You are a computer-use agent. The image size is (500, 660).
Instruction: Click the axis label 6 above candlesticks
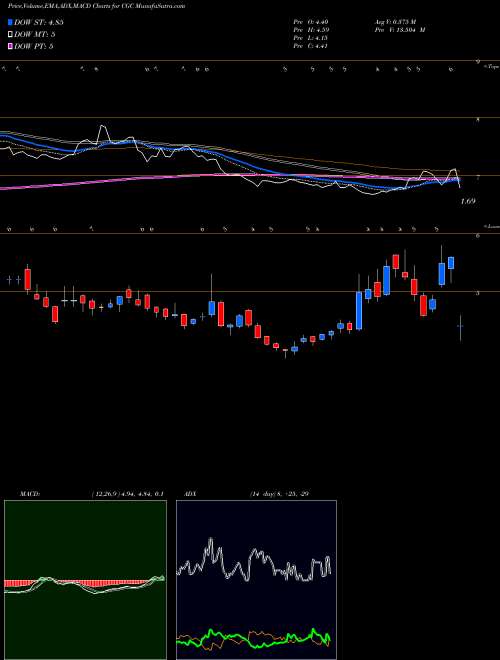[477, 236]
